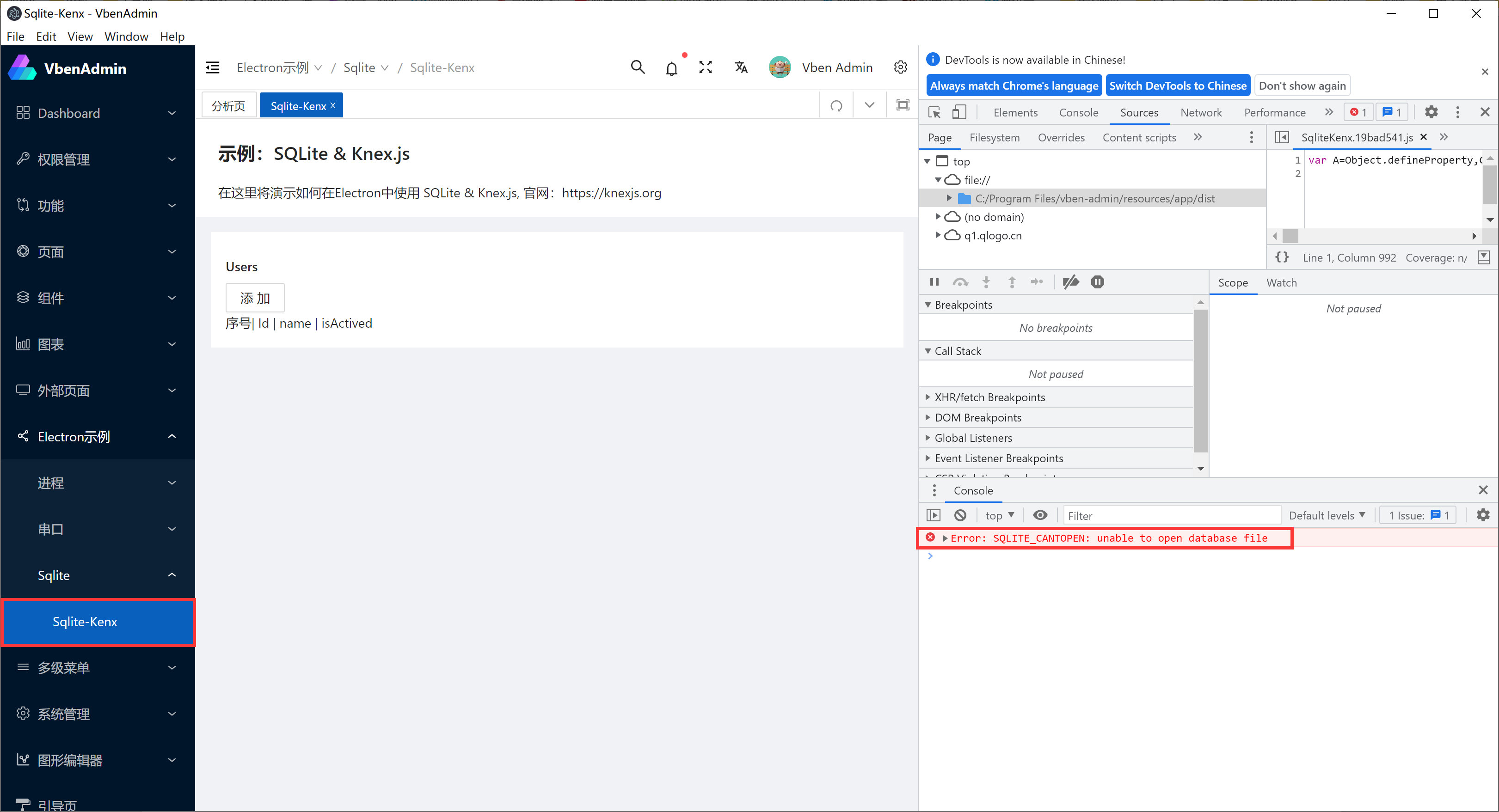Toggle deactivate breakpoints icon
This screenshot has height=812, width=1499.
[1070, 282]
